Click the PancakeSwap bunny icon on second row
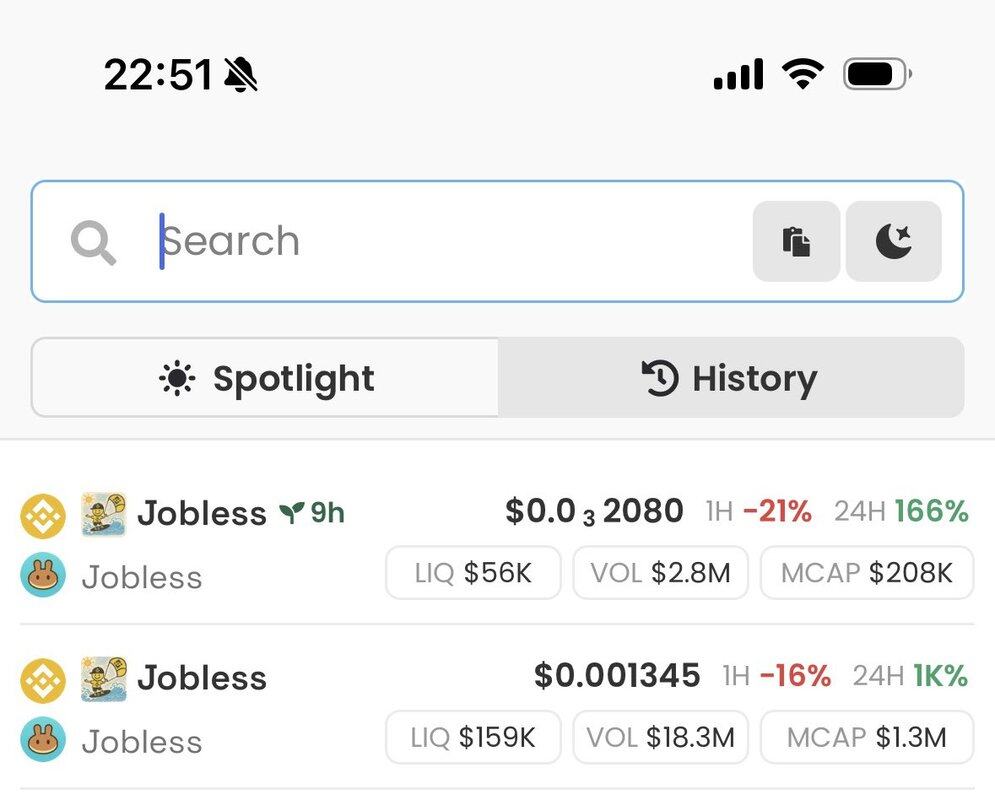This screenshot has height=800, width=995. tap(43, 739)
